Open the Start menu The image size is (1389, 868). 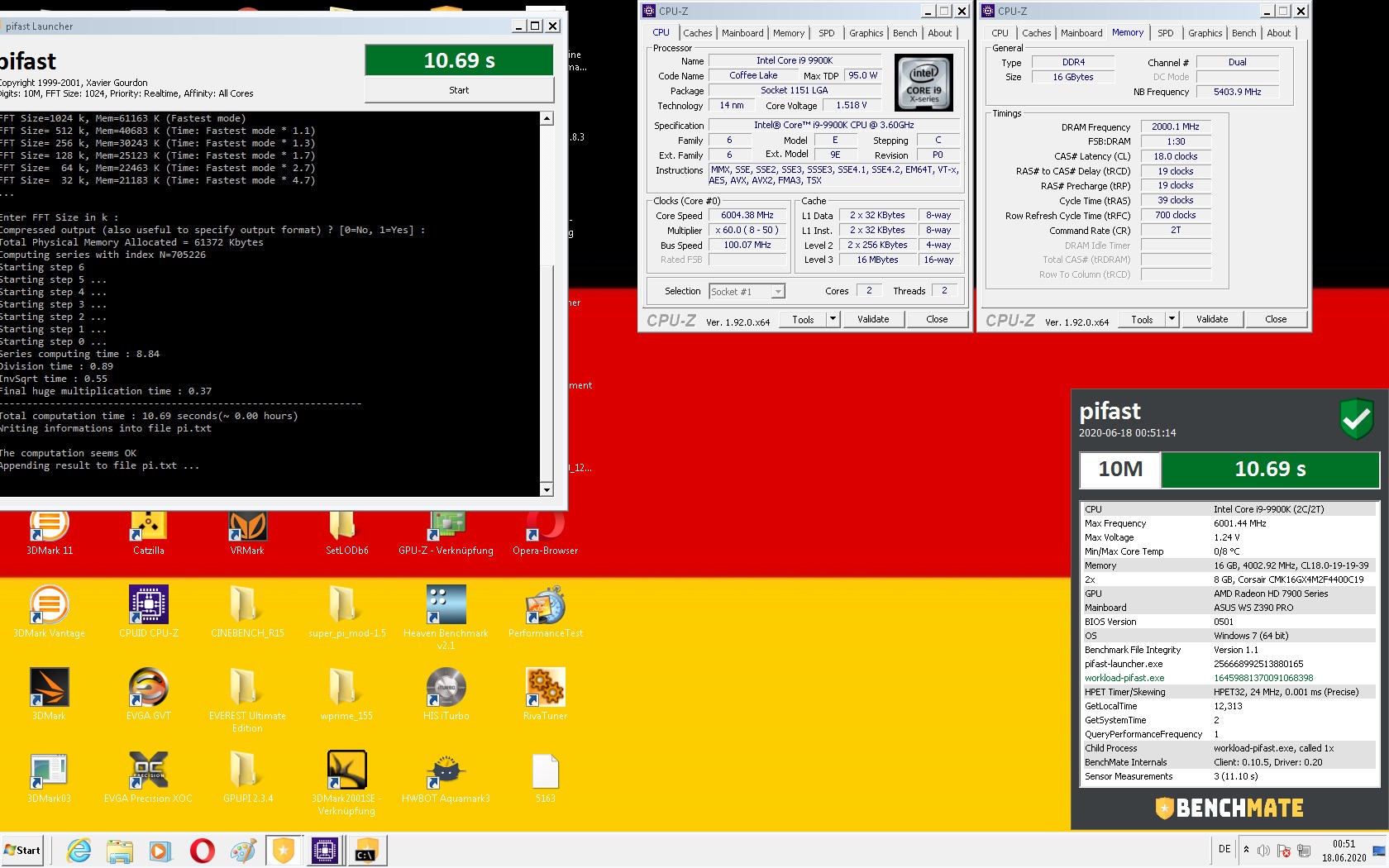click(x=22, y=851)
